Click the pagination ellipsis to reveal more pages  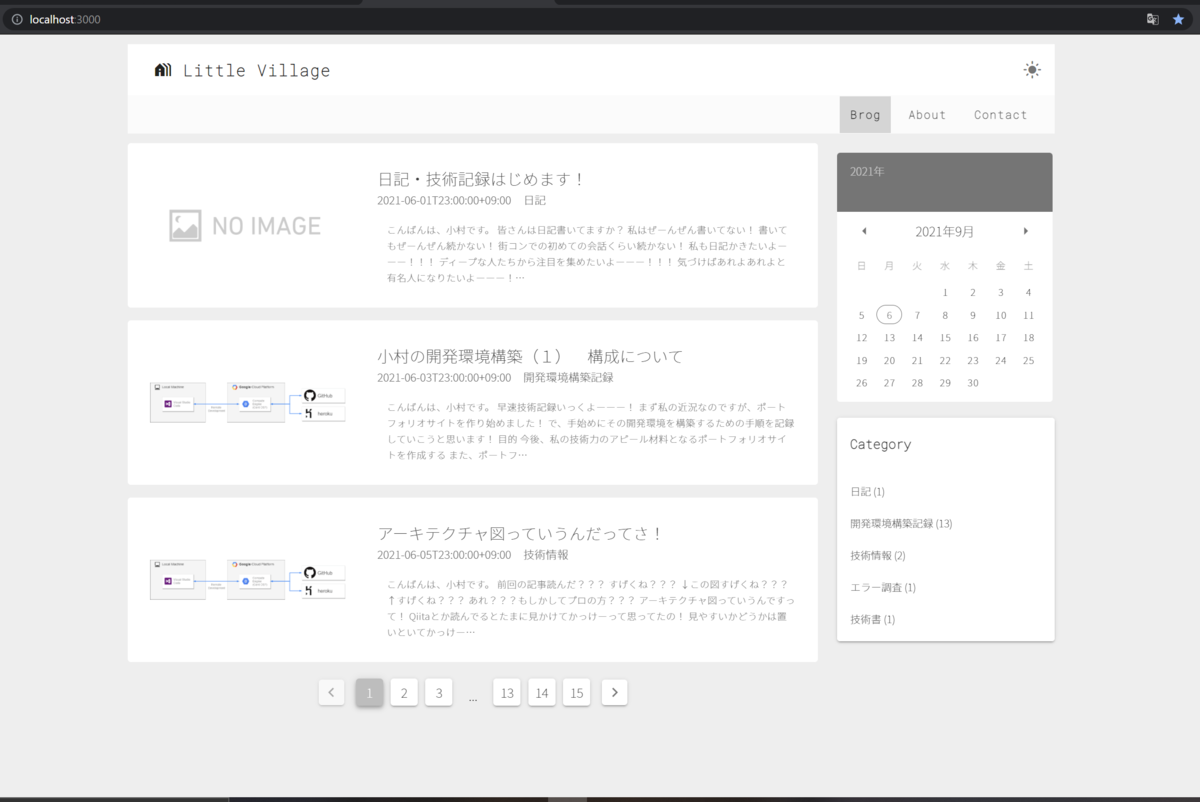(x=472, y=696)
